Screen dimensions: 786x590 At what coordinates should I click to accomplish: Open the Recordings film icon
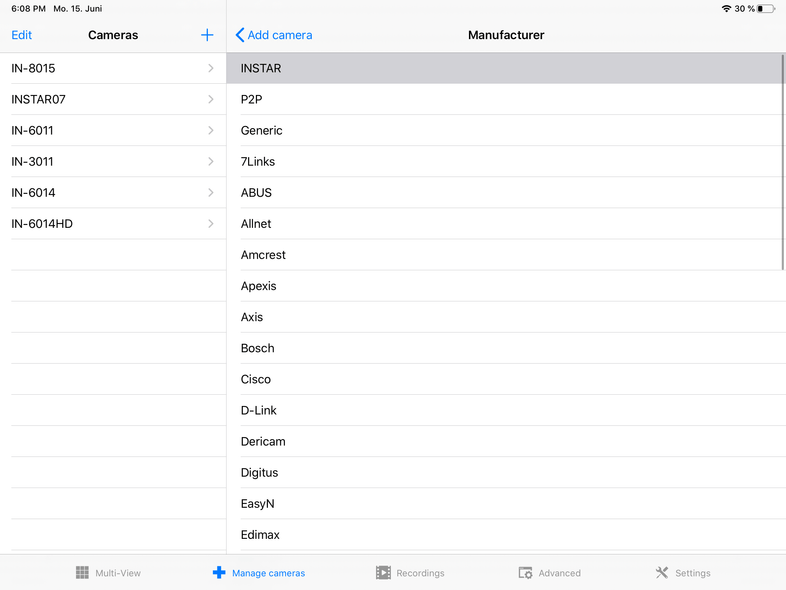click(383, 572)
